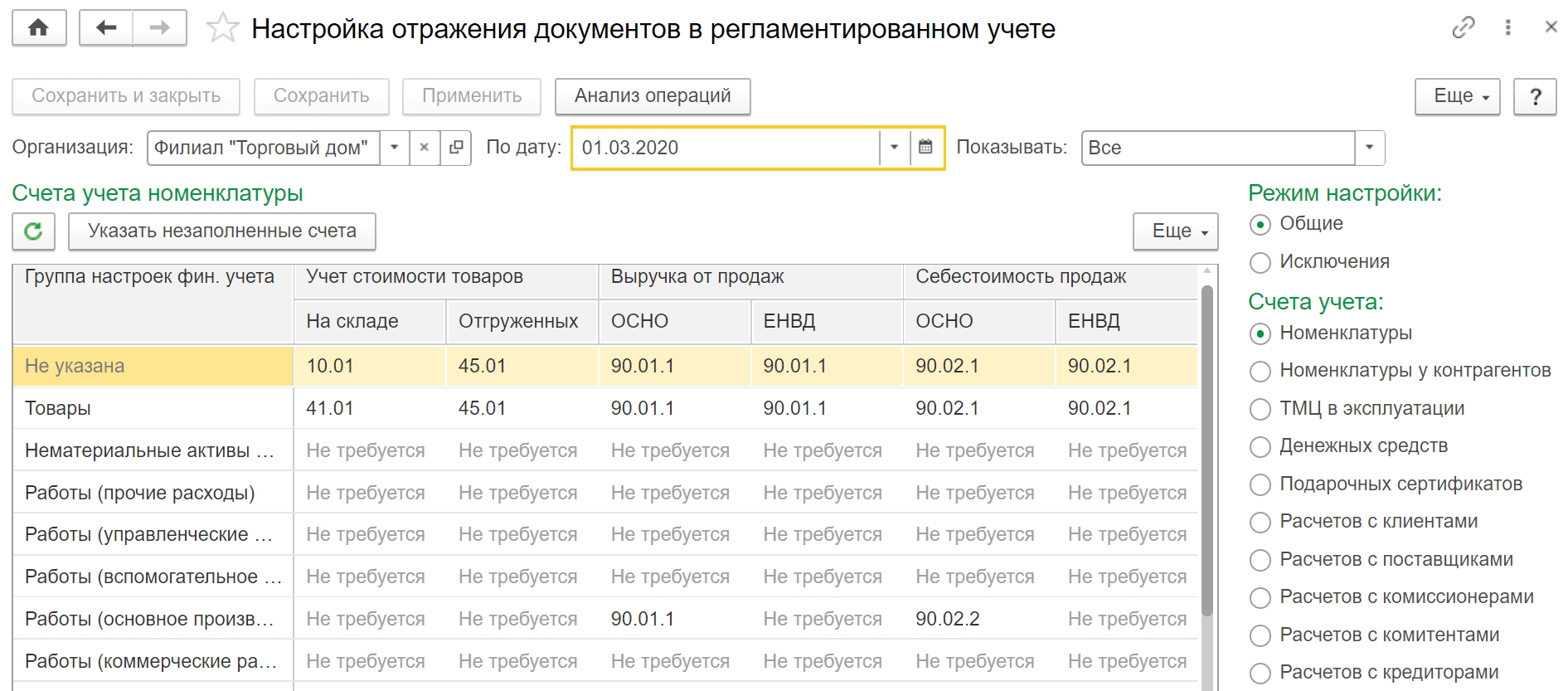Select Работы (управленческие row
Screen dimensions: 1568x691
point(605,534)
